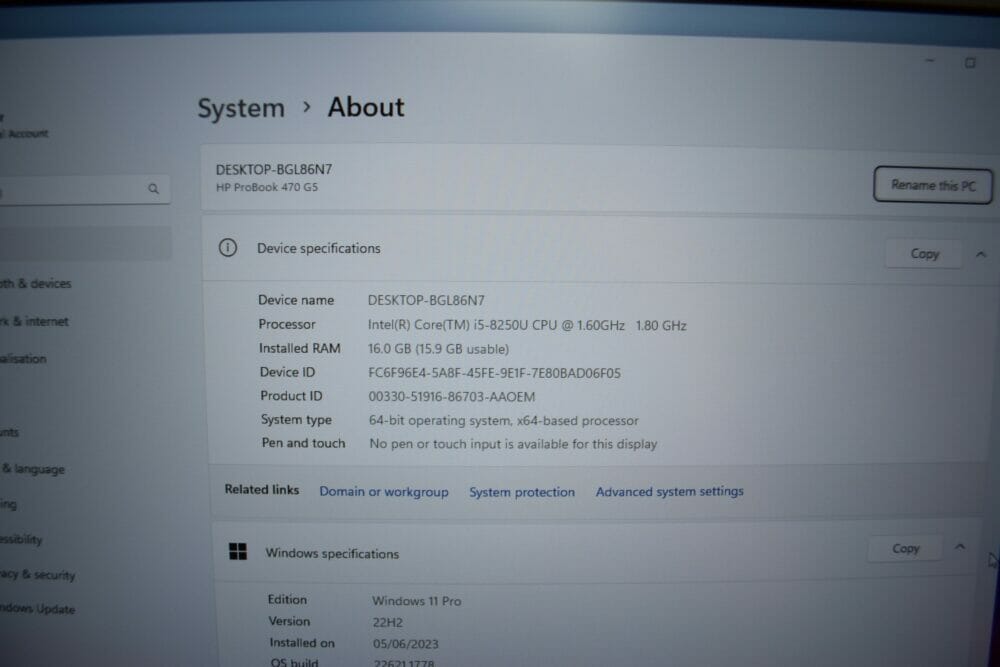Click the HP ProBook 470 G5 model text
Screen dimensions: 1000x667
click(x=267, y=187)
